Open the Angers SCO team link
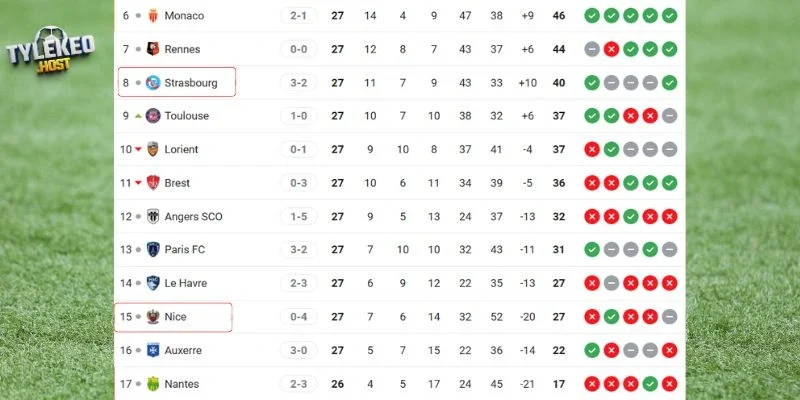This screenshot has height=400, width=800. 195,216
